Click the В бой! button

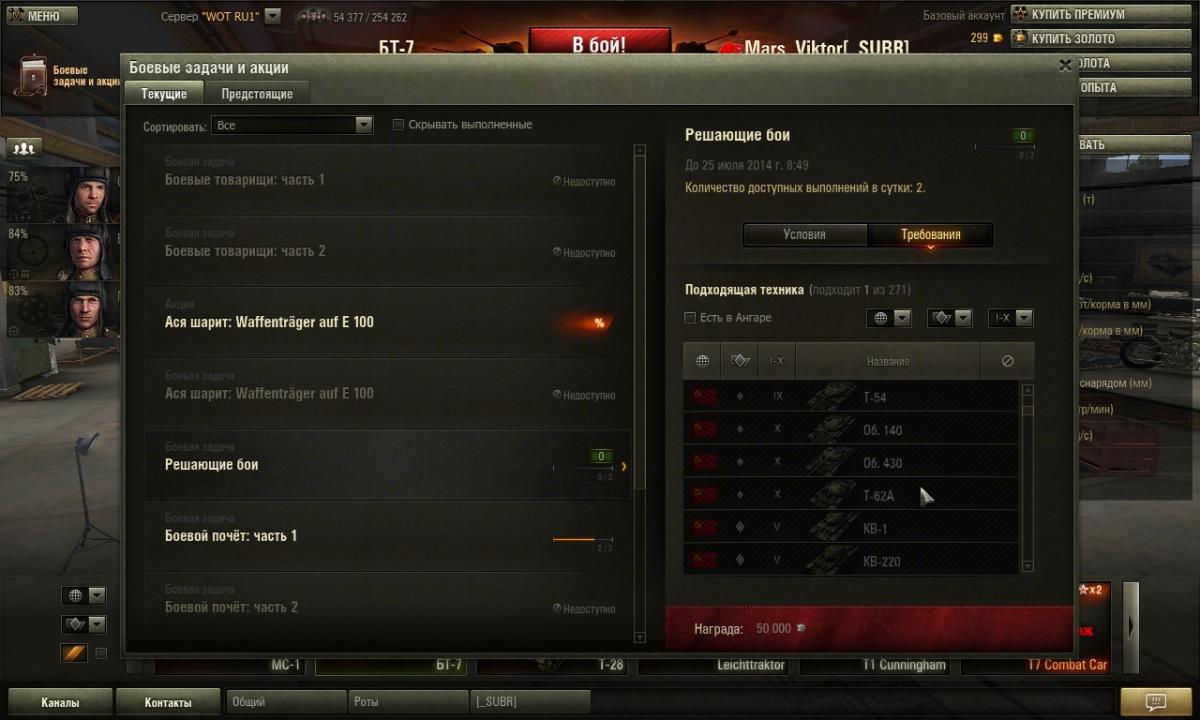pyautogui.click(x=599, y=45)
